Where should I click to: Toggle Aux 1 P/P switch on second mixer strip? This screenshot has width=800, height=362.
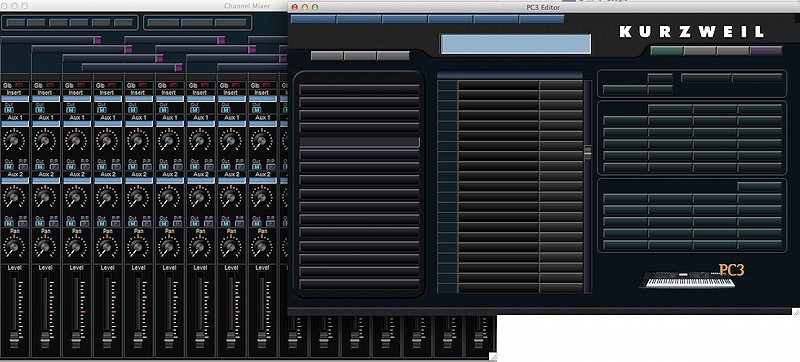pos(54,166)
